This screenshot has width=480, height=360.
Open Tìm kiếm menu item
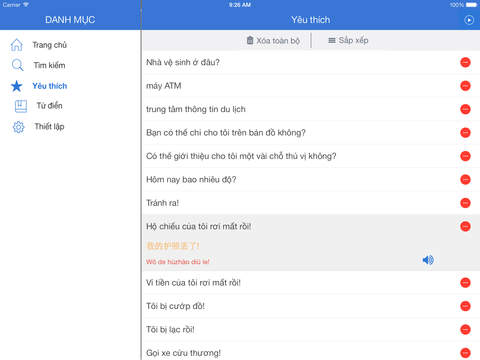point(49,65)
